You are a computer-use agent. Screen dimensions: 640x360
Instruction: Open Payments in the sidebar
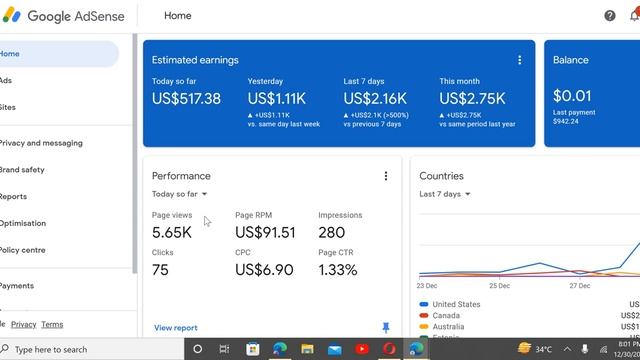[x=17, y=286]
